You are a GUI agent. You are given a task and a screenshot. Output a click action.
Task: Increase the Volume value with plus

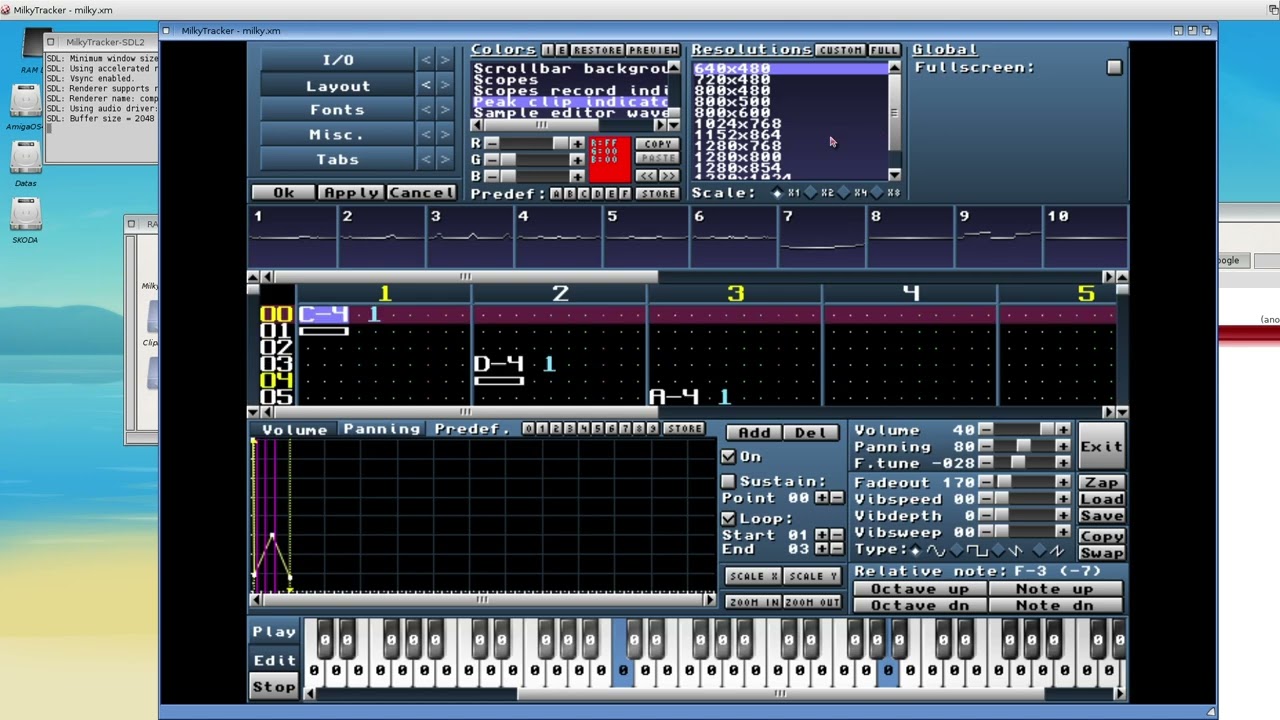1062,429
